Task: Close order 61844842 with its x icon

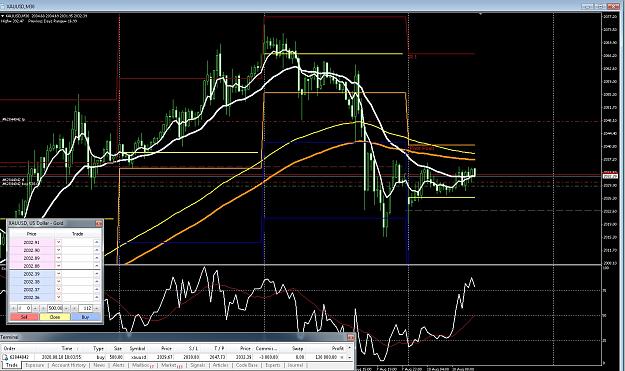Action: 341,357
